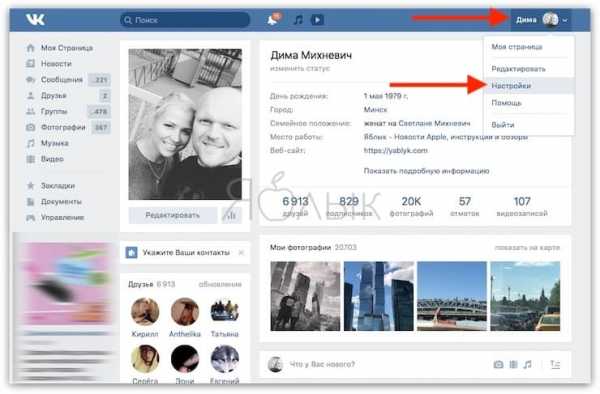600x394 pixels.
Task: Open the music note icon in header
Action: [298, 20]
